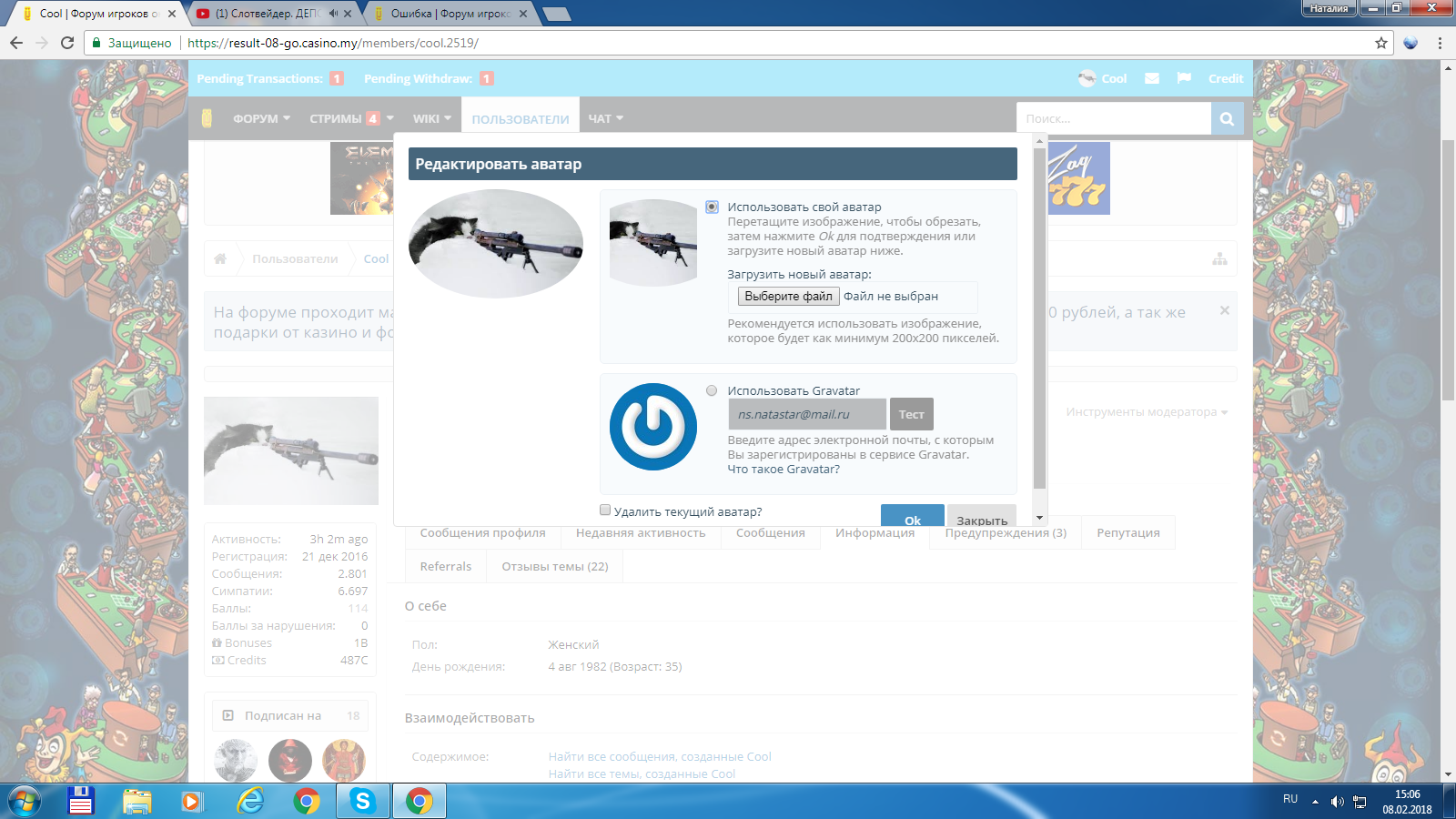Image resolution: width=1456 pixels, height=819 pixels.
Task: Open the mail envelope icon in the top bar
Action: (1152, 78)
